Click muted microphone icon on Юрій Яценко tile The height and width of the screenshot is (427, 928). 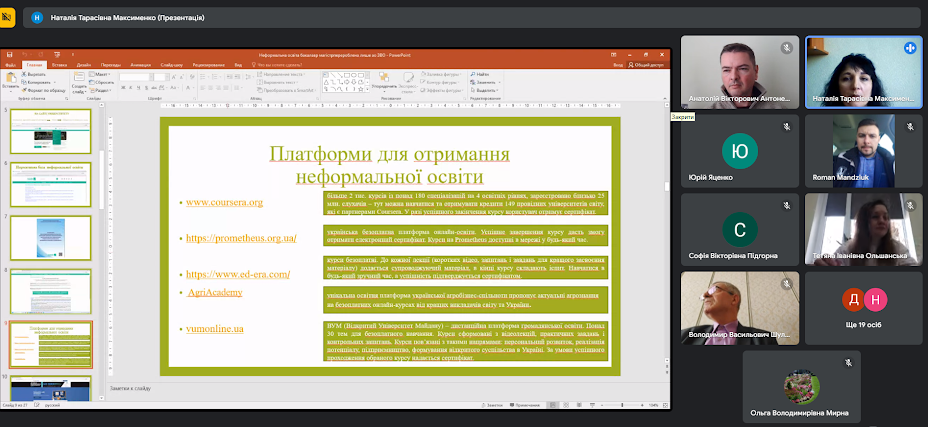pyautogui.click(x=787, y=126)
